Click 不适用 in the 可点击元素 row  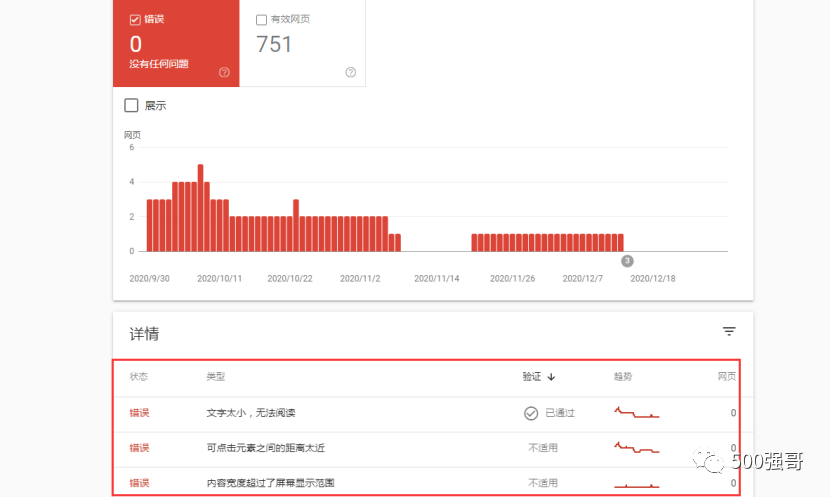click(x=543, y=448)
